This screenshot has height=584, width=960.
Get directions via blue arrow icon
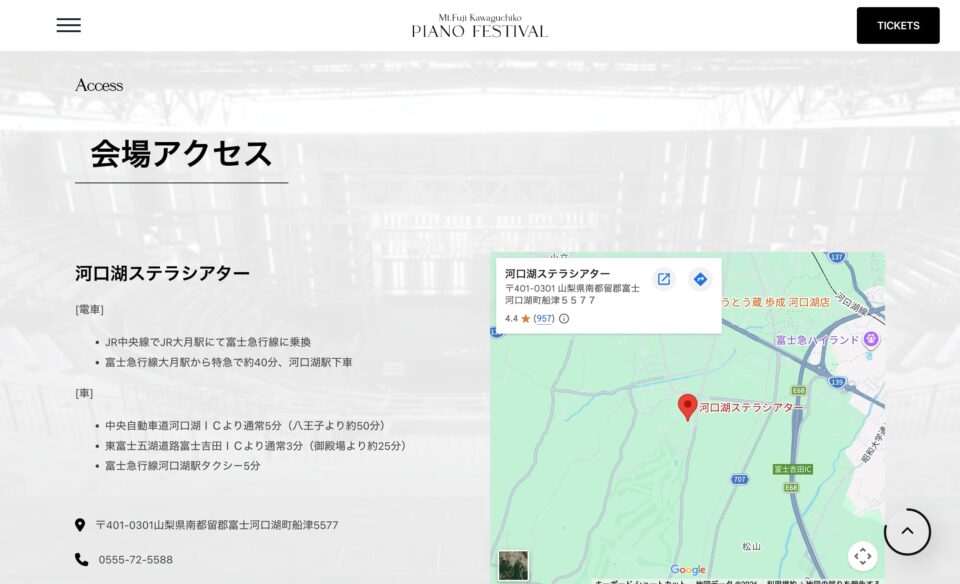coord(700,279)
